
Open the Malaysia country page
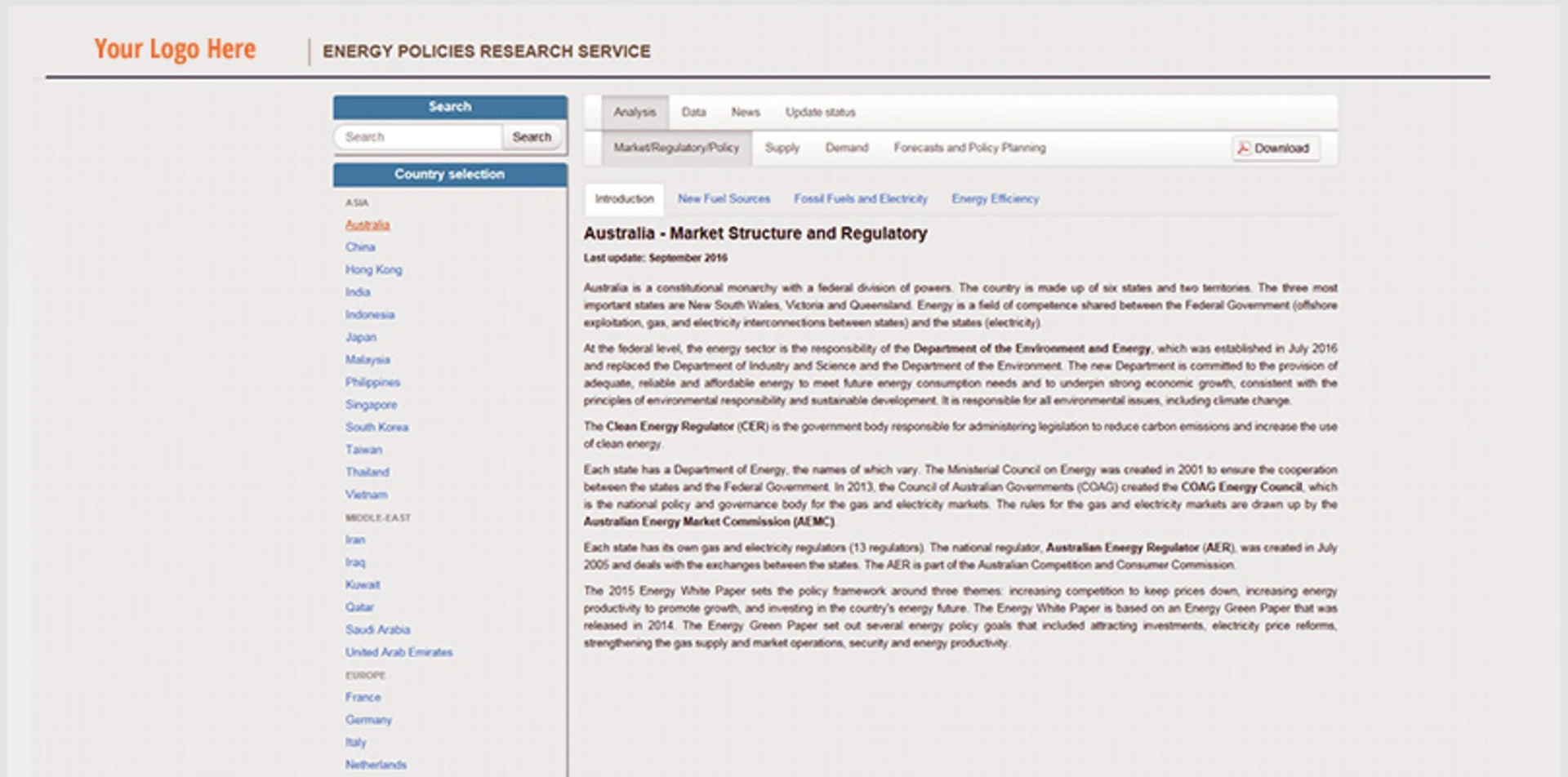(x=367, y=359)
